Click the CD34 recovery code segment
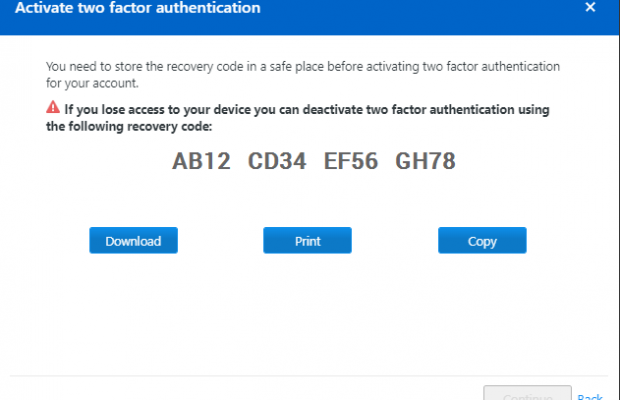The height and width of the screenshot is (400, 620). point(277,161)
